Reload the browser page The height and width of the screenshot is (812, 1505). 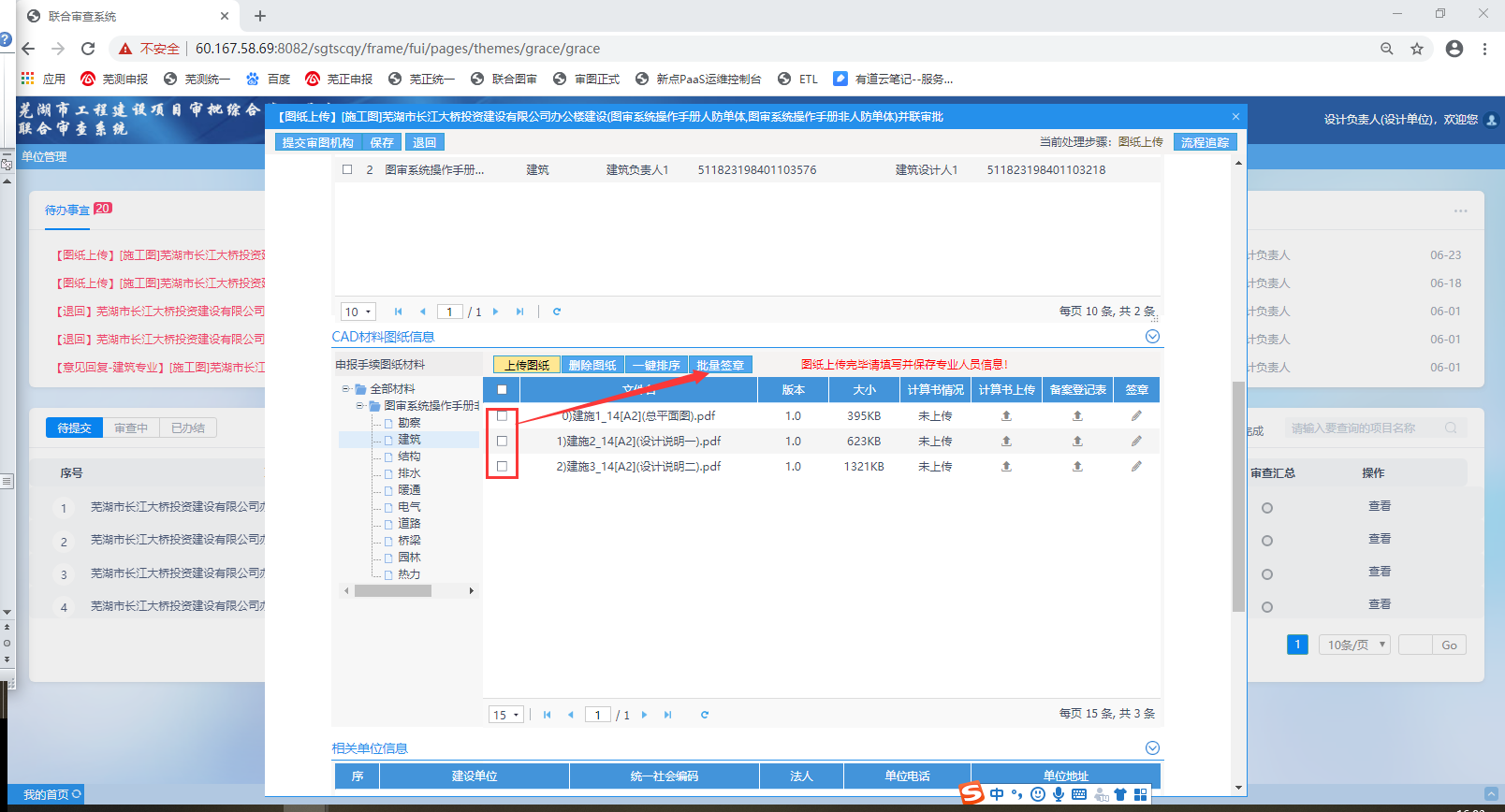(x=88, y=49)
